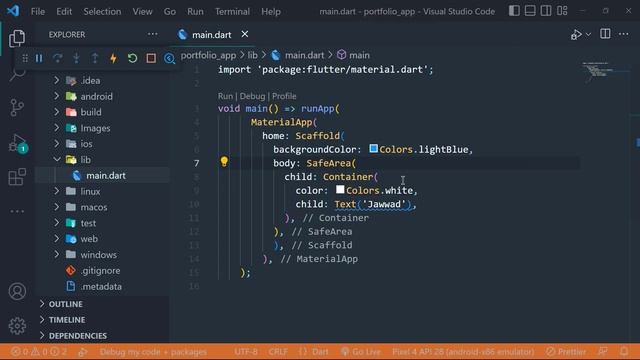Screen dimensions: 640x360
Task: Show code actions lightbulb on line 7
Action: click(x=224, y=162)
